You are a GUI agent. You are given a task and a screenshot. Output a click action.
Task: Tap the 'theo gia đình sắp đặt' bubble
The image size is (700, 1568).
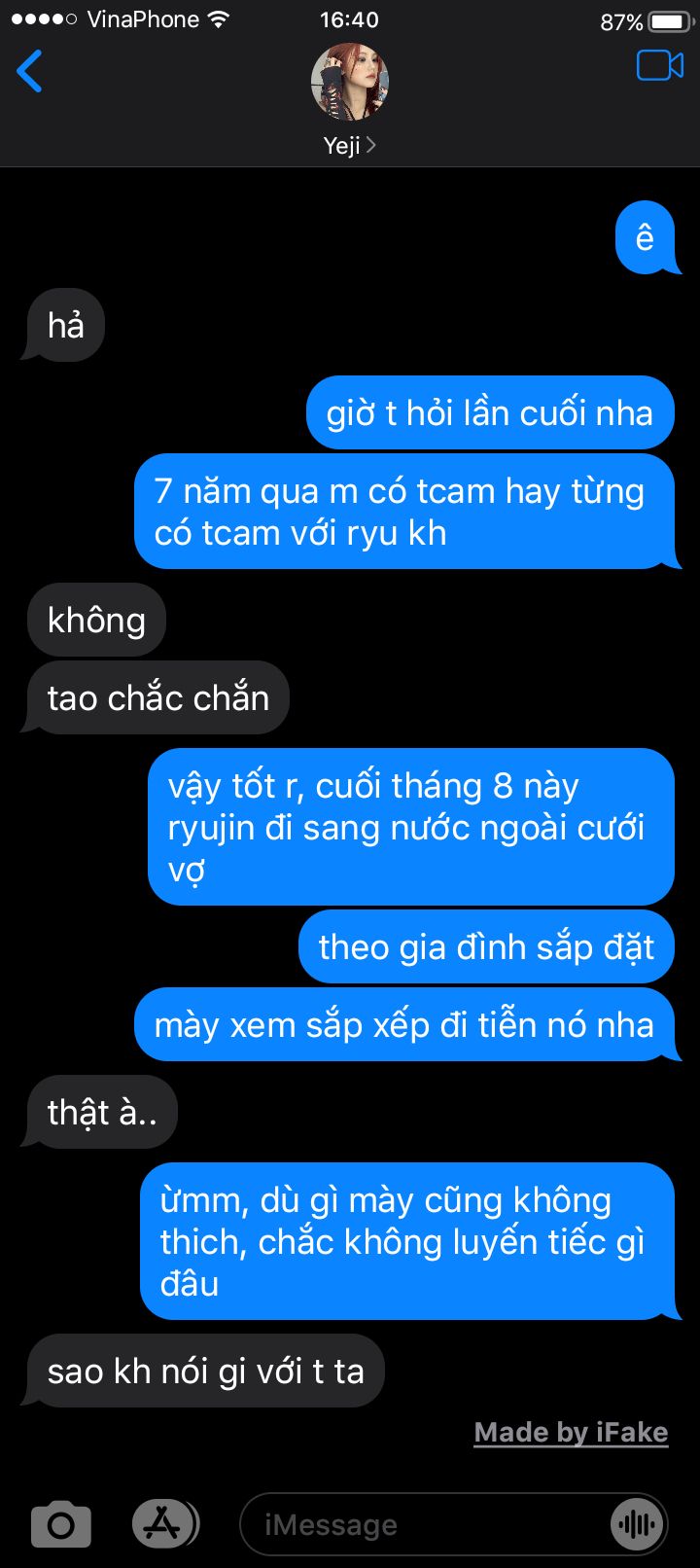[x=486, y=946]
